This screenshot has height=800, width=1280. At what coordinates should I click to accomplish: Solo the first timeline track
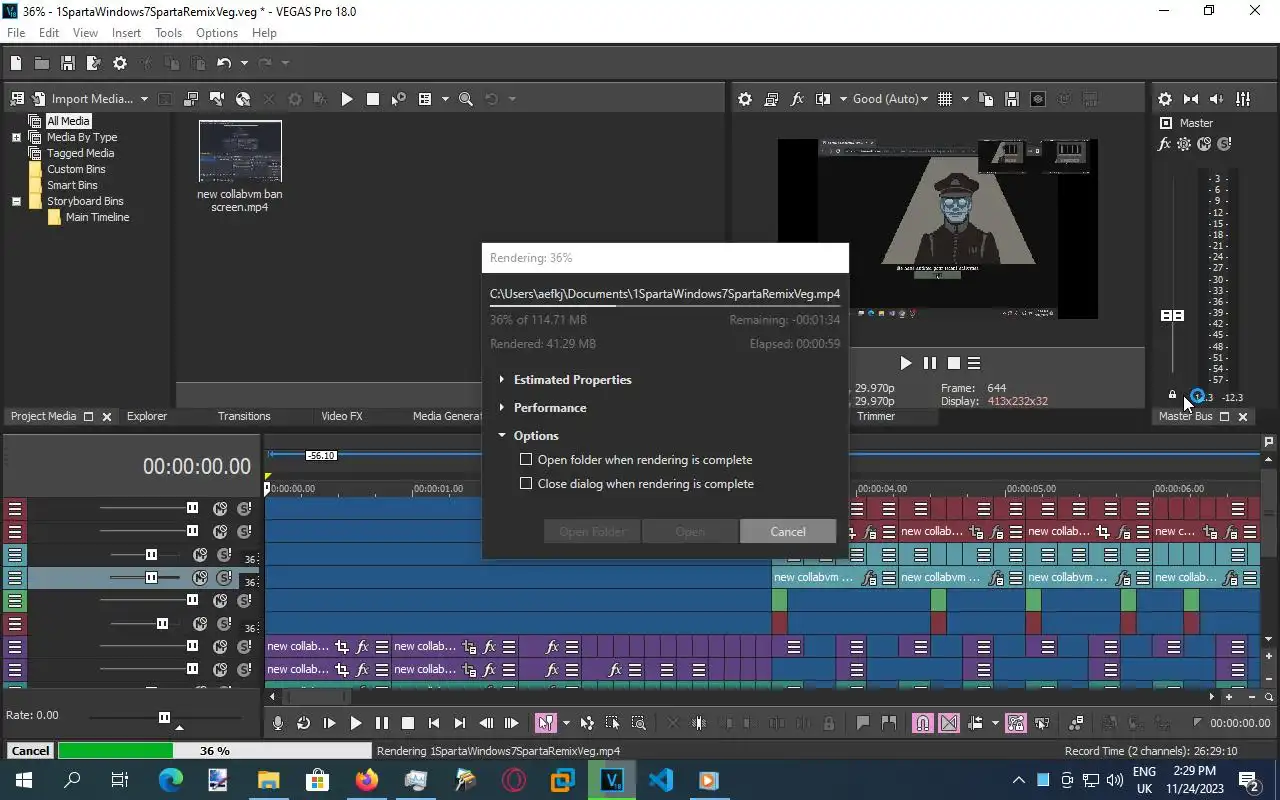(x=244, y=508)
